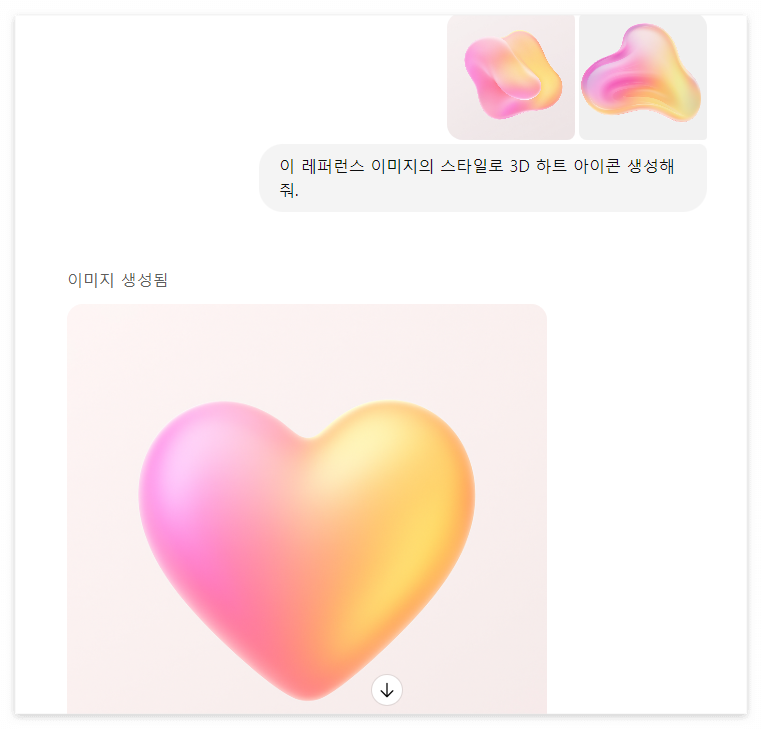Click the generated 3D heart image
The image size is (762, 729).
(307, 509)
